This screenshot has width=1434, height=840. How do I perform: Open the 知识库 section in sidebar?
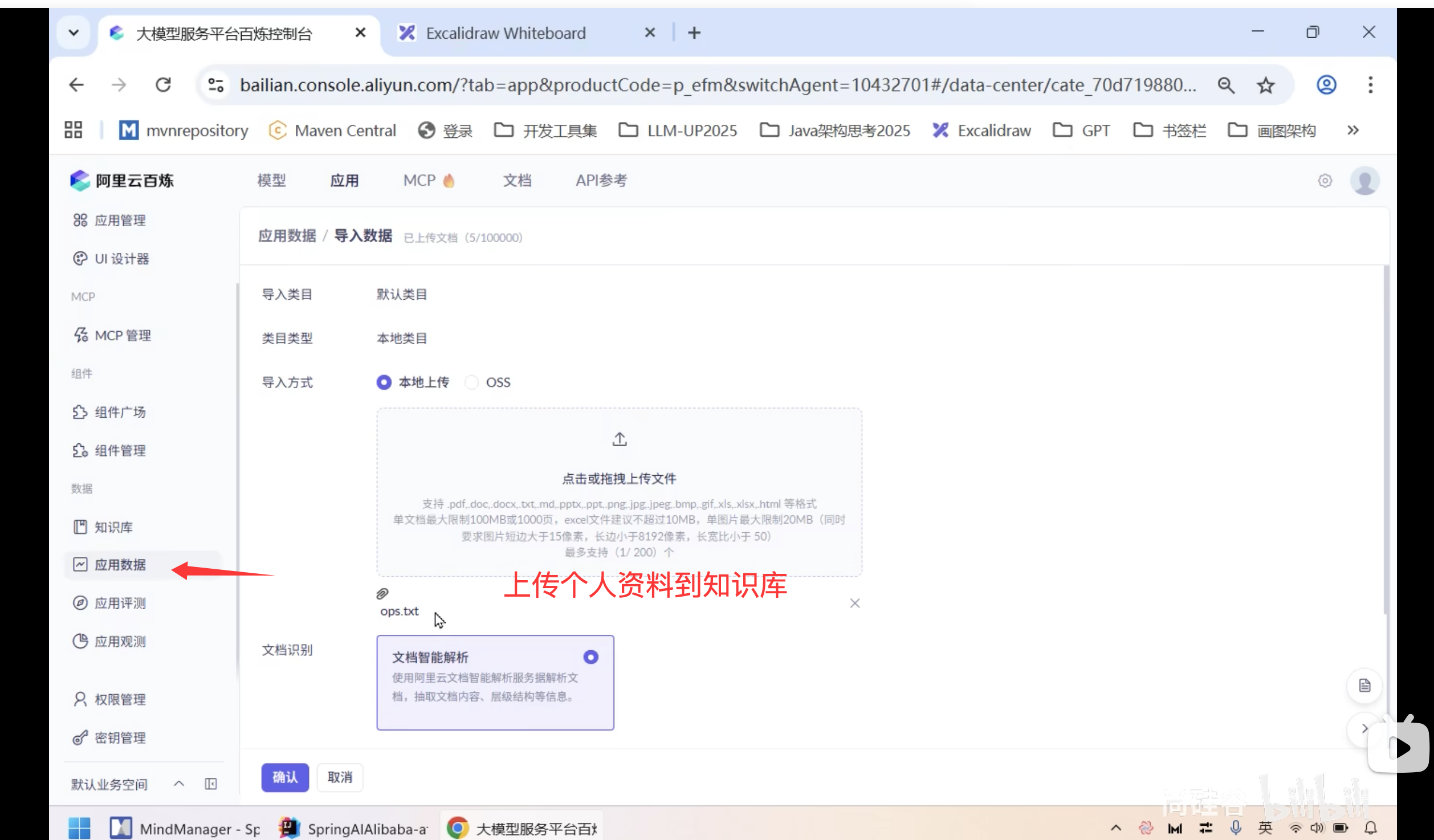click(x=114, y=527)
